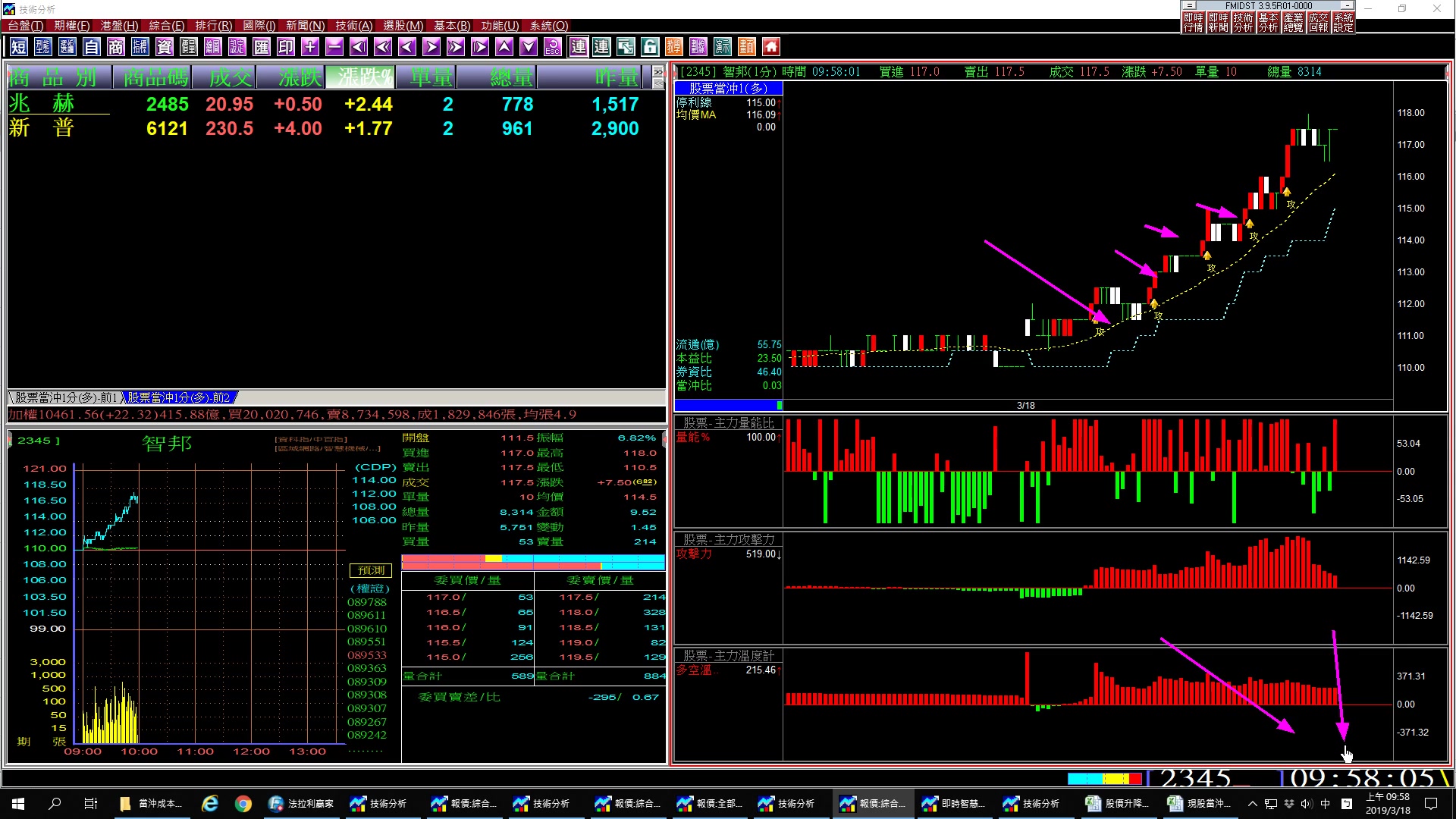Open the 期權(F) menu
The height and width of the screenshot is (819, 1456).
pyautogui.click(x=72, y=26)
